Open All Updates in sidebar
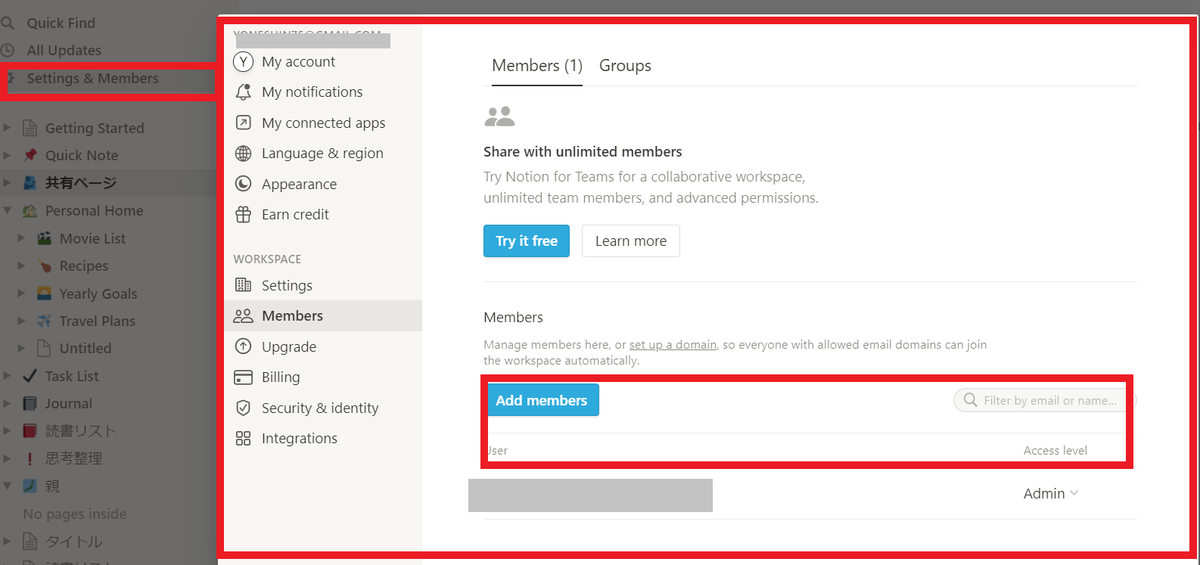The image size is (1200, 565). (64, 50)
